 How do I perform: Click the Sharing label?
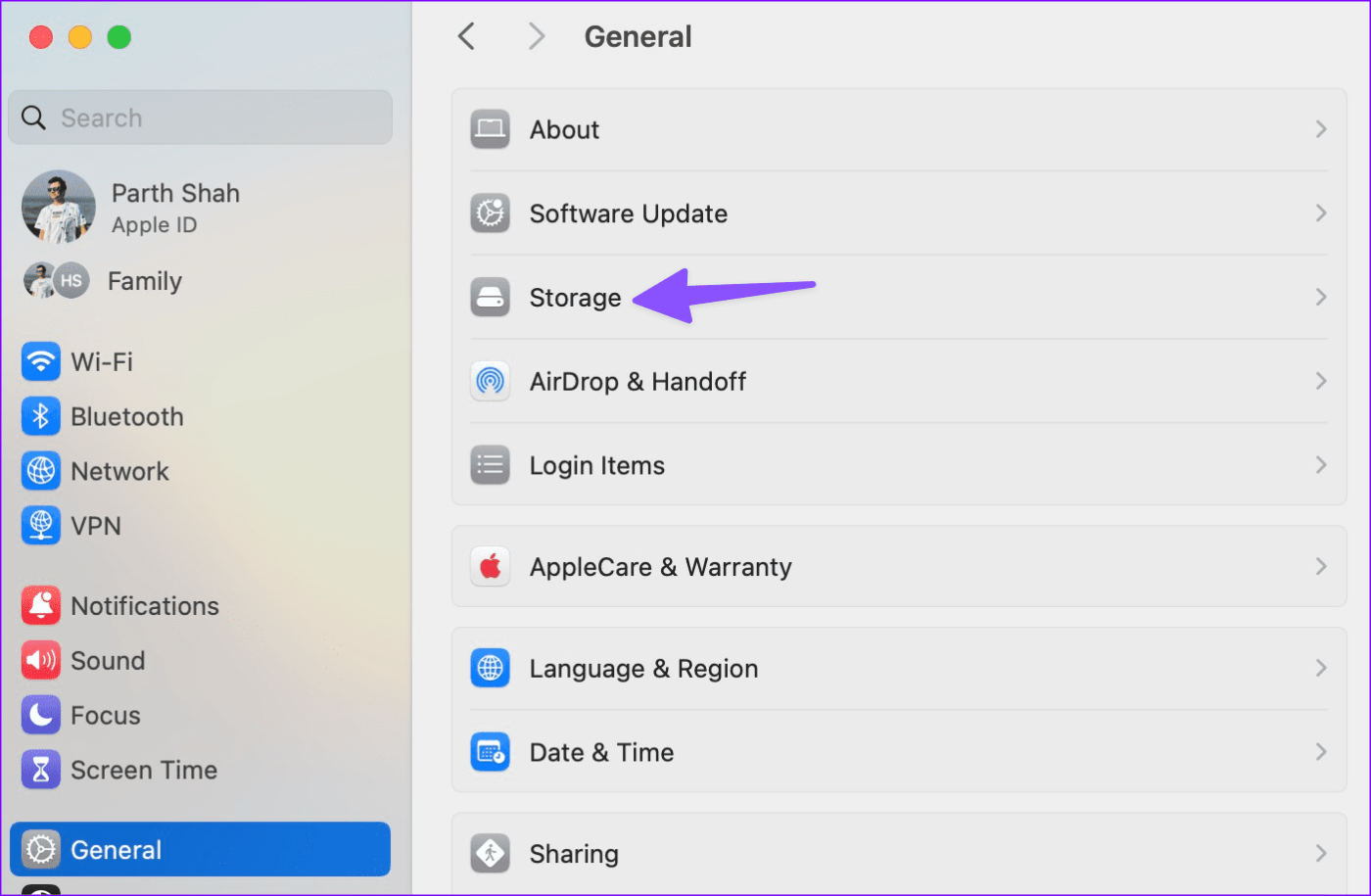(x=575, y=854)
